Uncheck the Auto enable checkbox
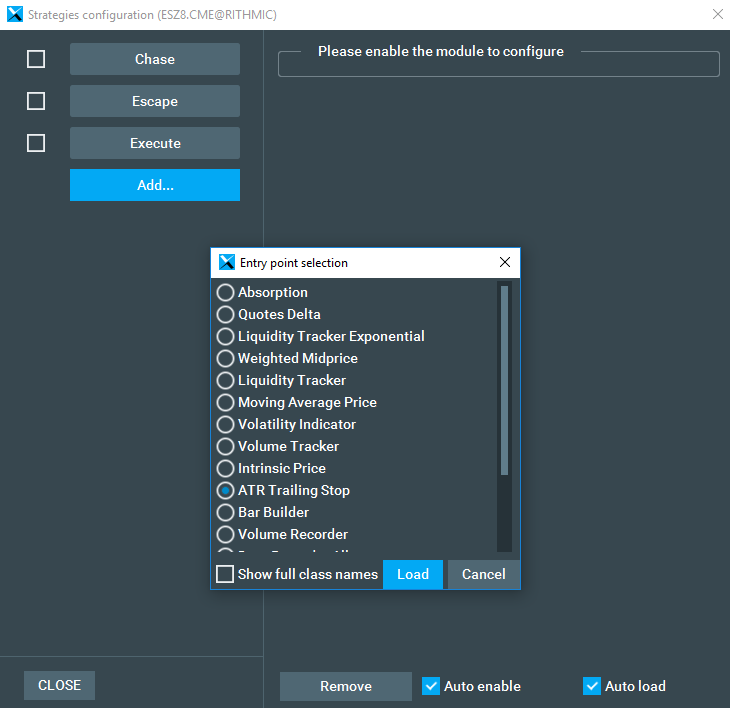Screen dimensions: 730x708 [431, 686]
